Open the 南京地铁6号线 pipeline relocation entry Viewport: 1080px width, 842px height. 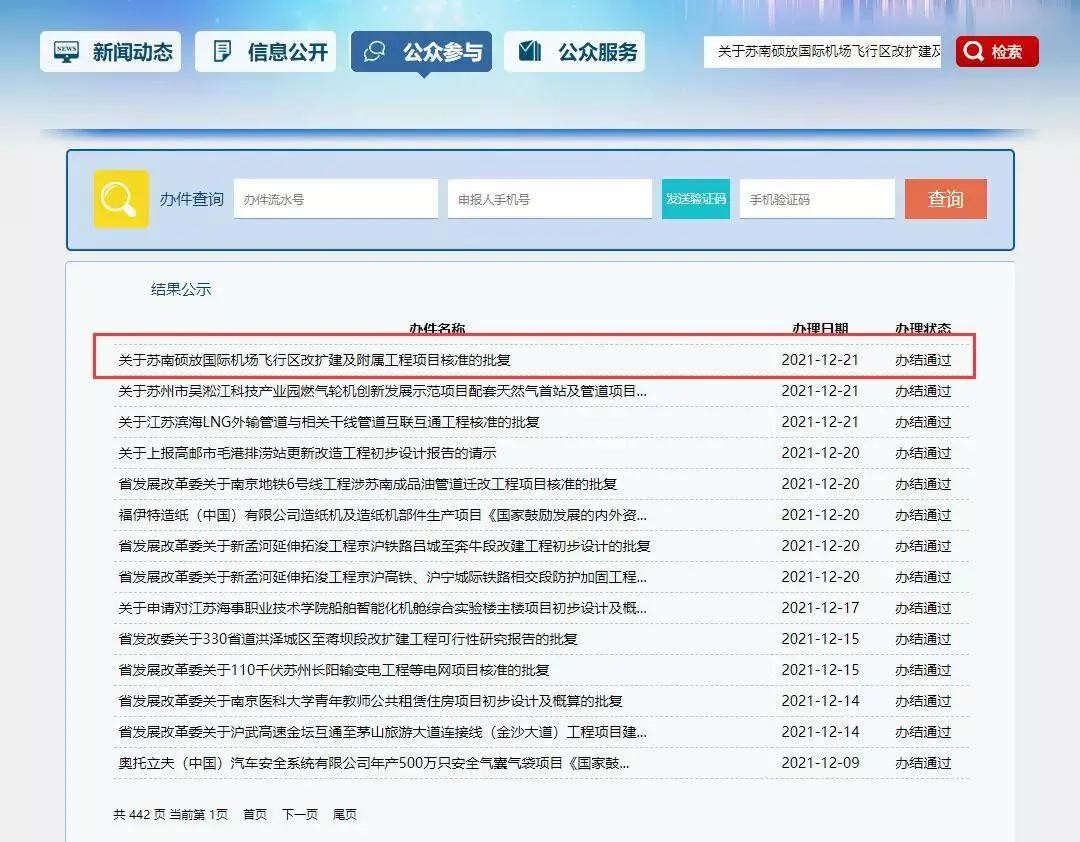click(x=367, y=484)
